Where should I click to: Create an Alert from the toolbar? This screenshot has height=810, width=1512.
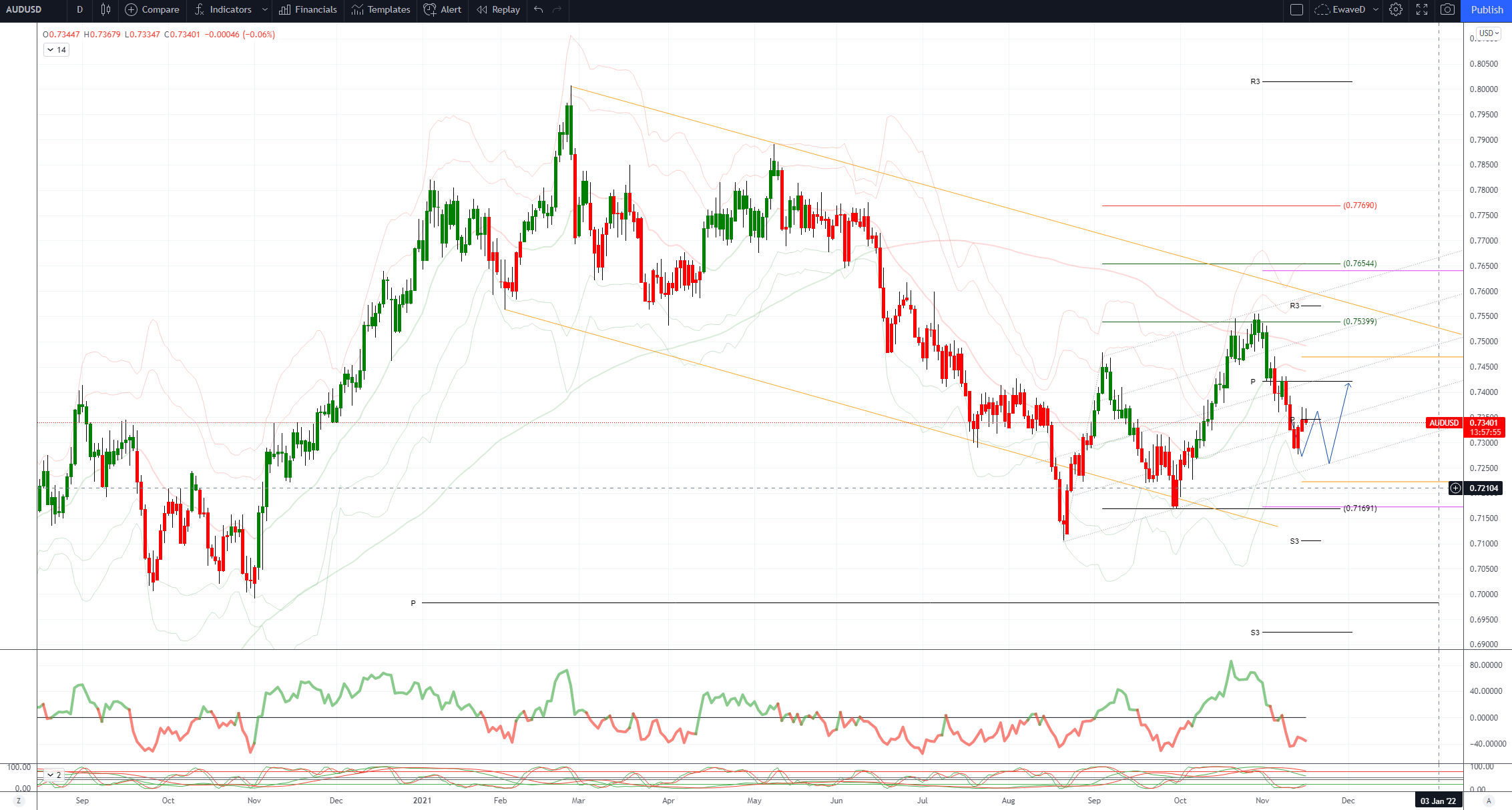[443, 9]
